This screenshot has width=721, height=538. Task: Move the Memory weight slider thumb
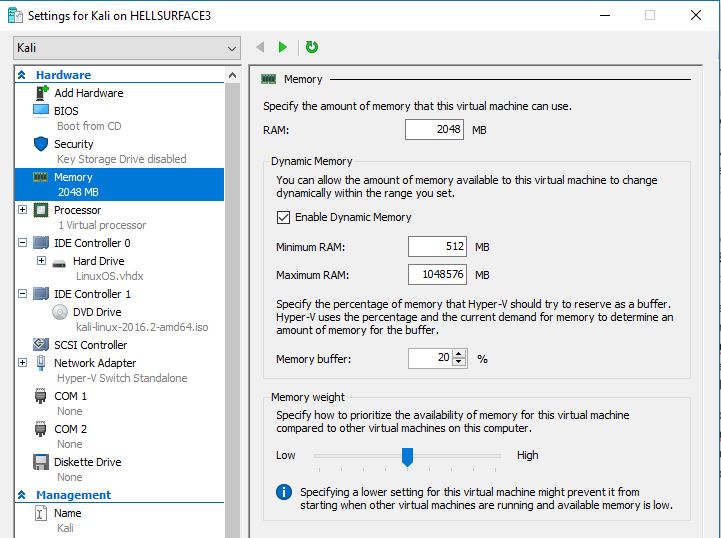coord(407,457)
